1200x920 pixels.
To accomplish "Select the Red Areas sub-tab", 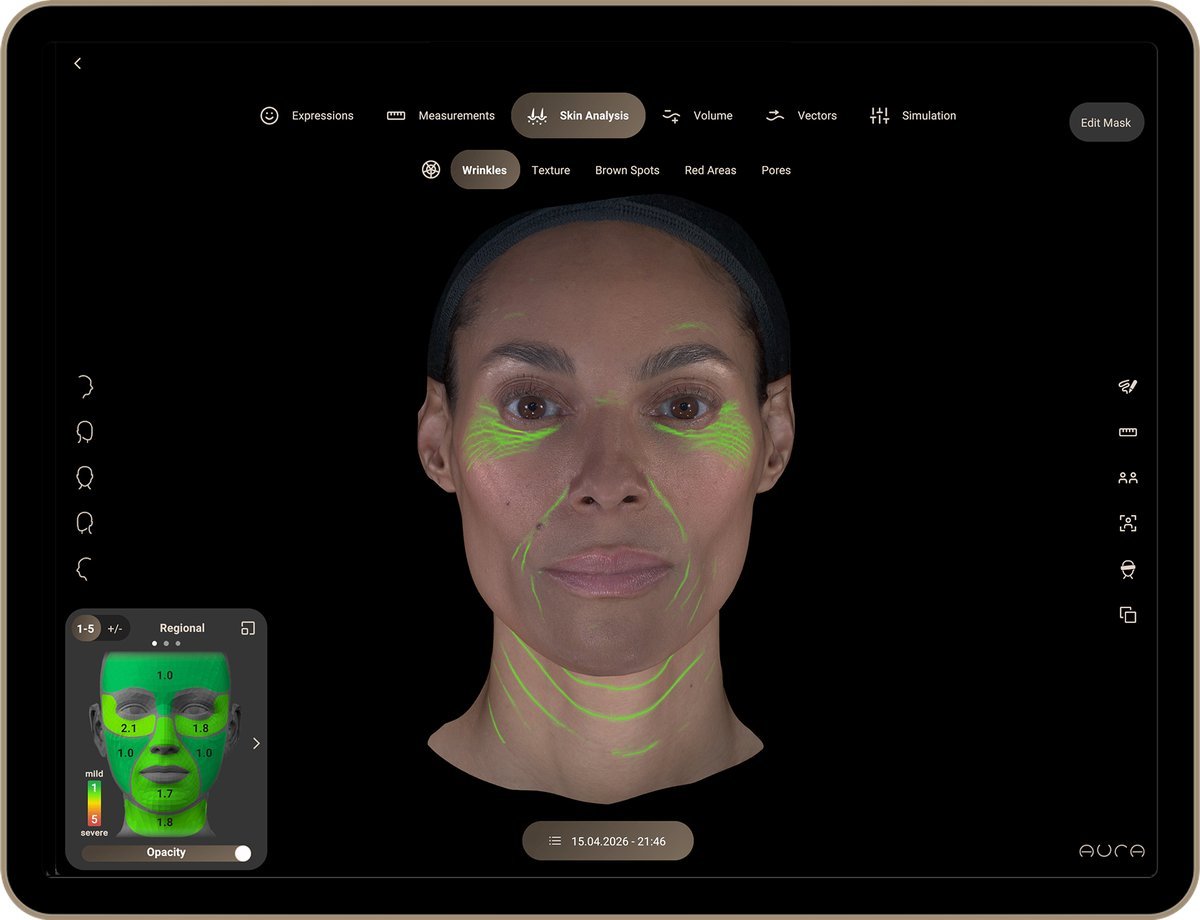I will coord(710,170).
